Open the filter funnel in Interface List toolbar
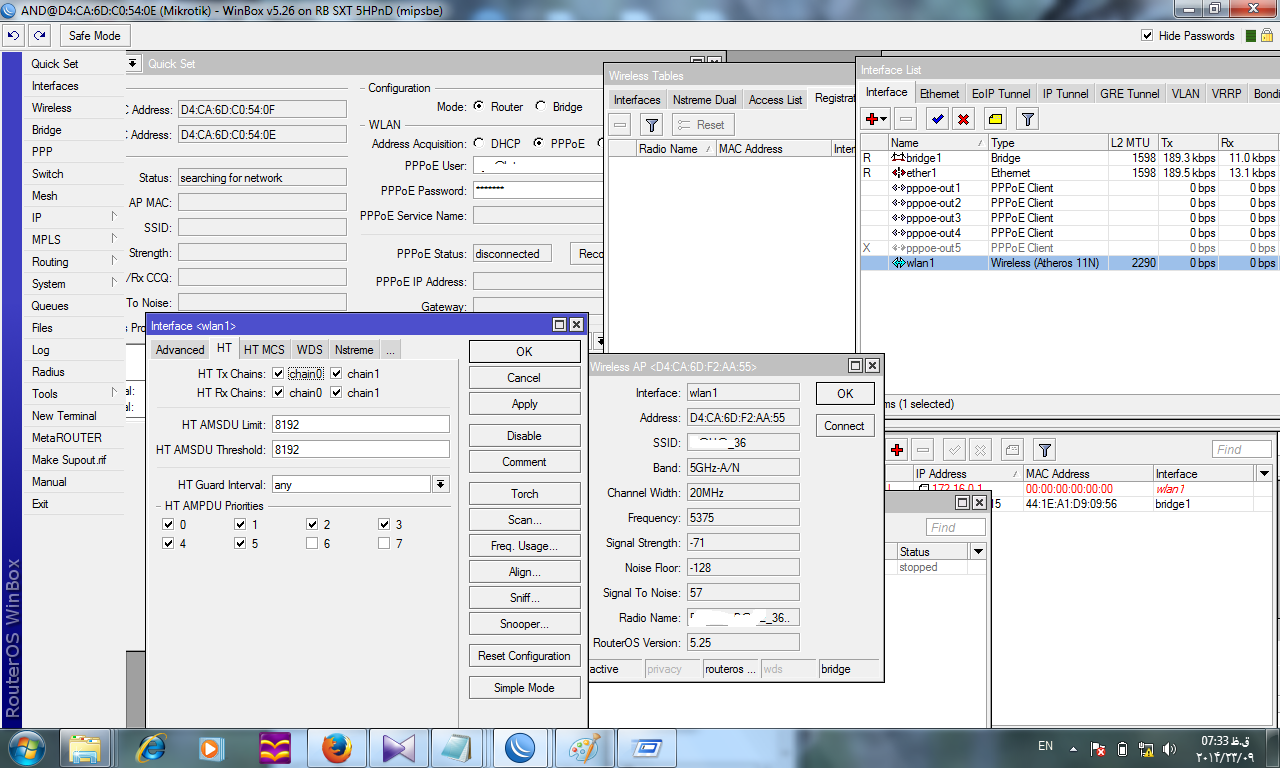 (1027, 119)
